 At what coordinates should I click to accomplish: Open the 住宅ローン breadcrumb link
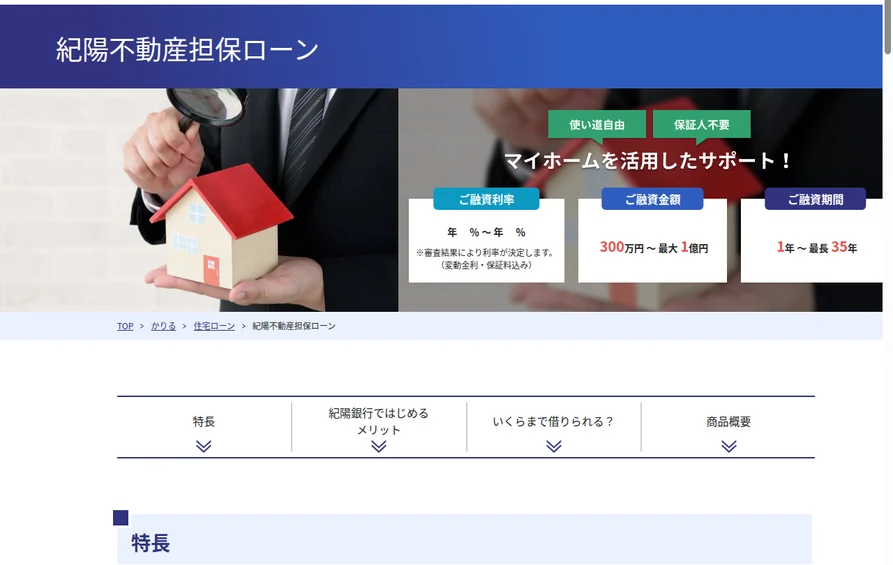click(214, 326)
